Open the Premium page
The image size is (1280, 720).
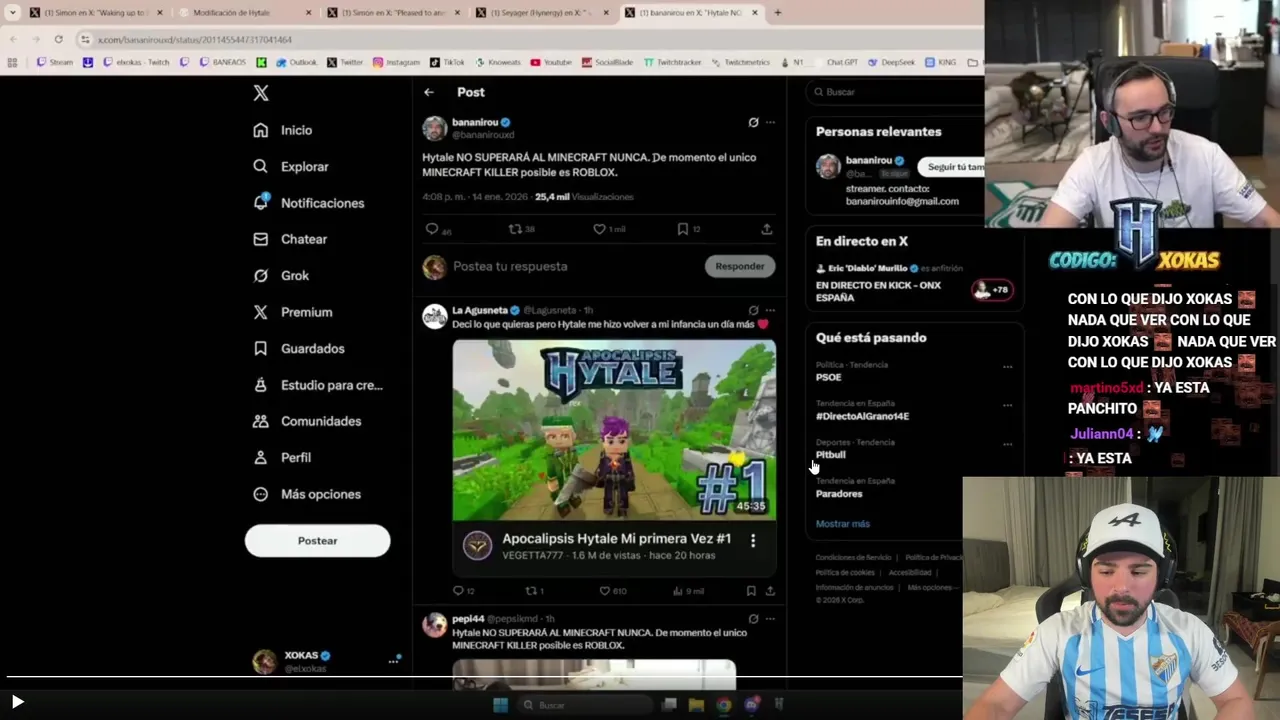point(293,312)
